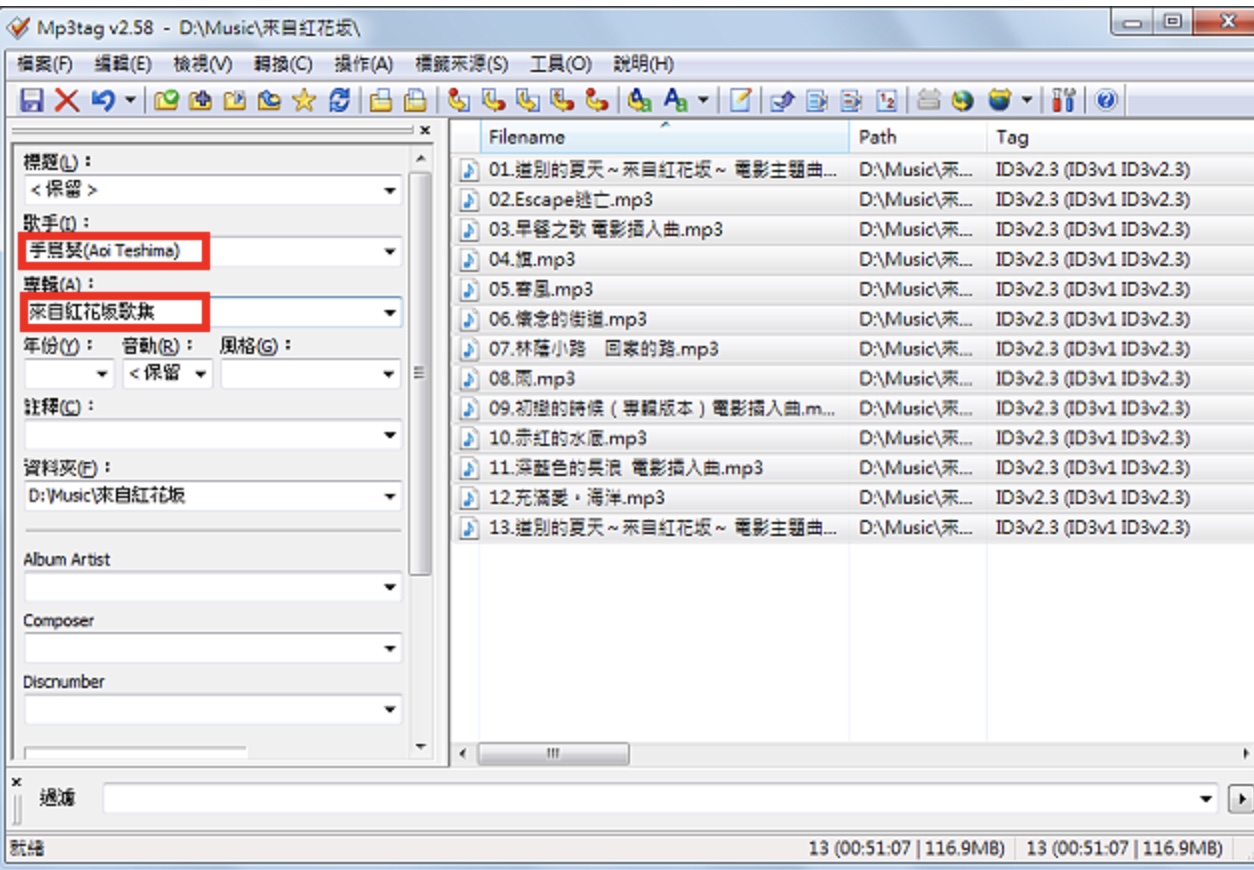Click the music note icon for 04.旗.mp3
This screenshot has height=870, width=1254.
[x=468, y=260]
